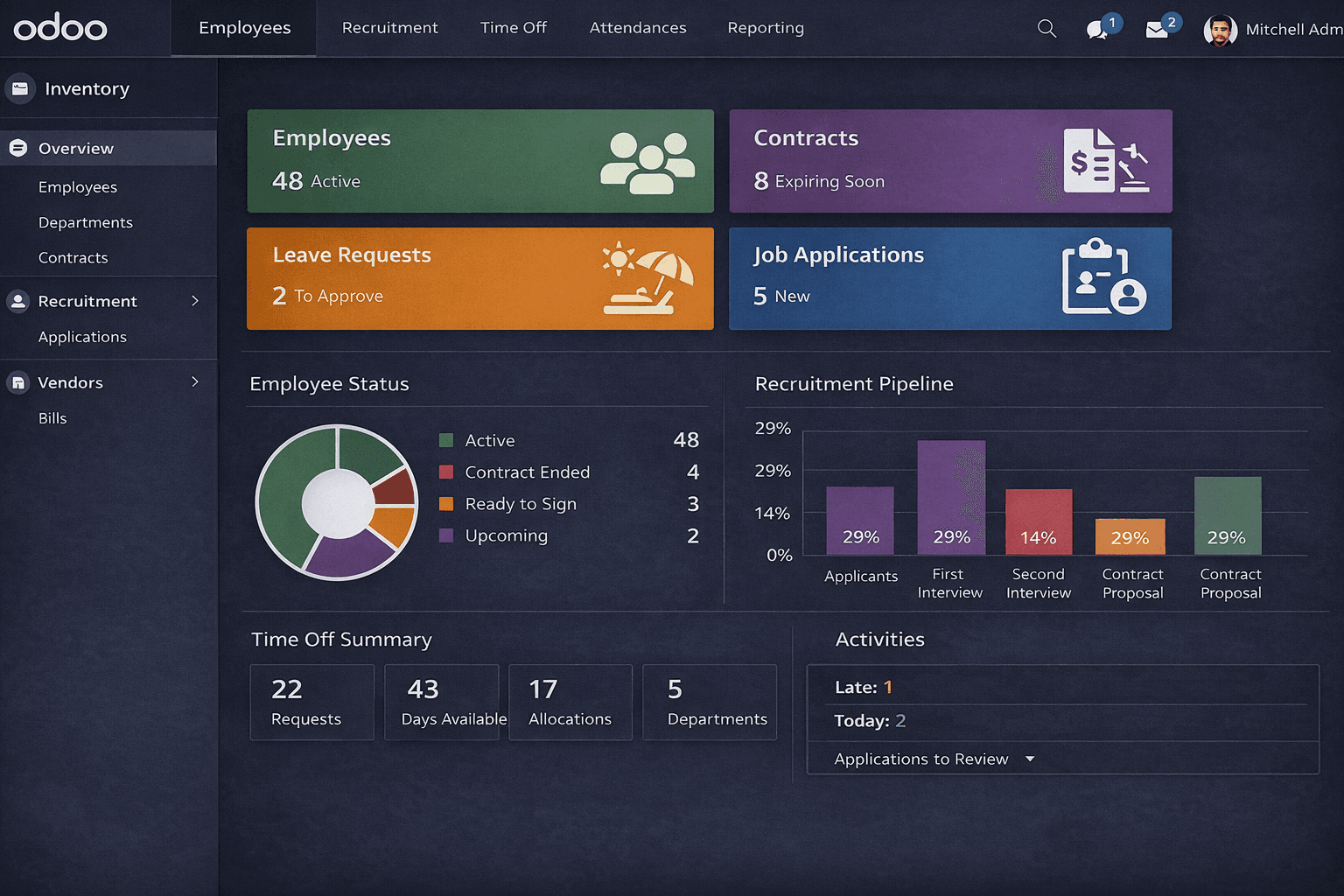Switch to the Time Off tab
This screenshot has width=1344, height=896.
pyautogui.click(x=513, y=28)
